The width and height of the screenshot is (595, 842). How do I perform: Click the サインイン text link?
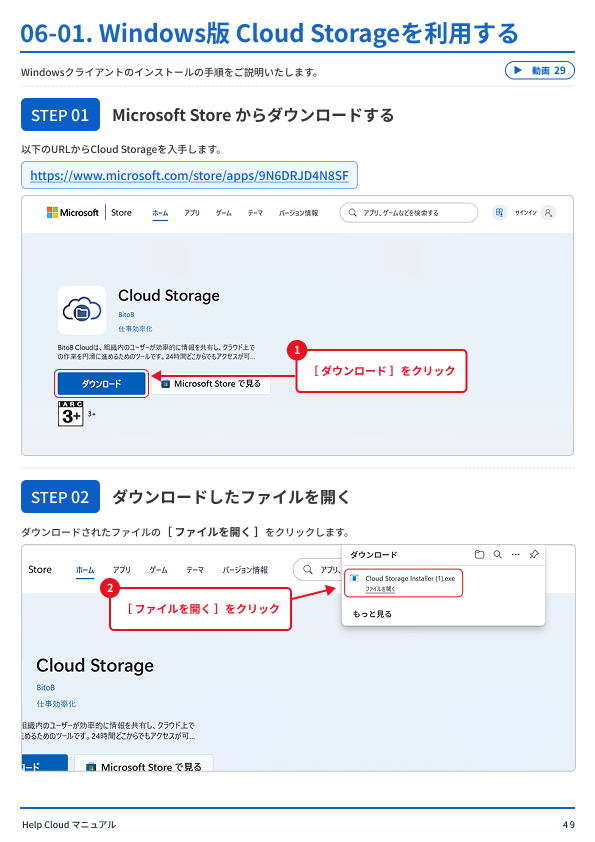click(526, 213)
